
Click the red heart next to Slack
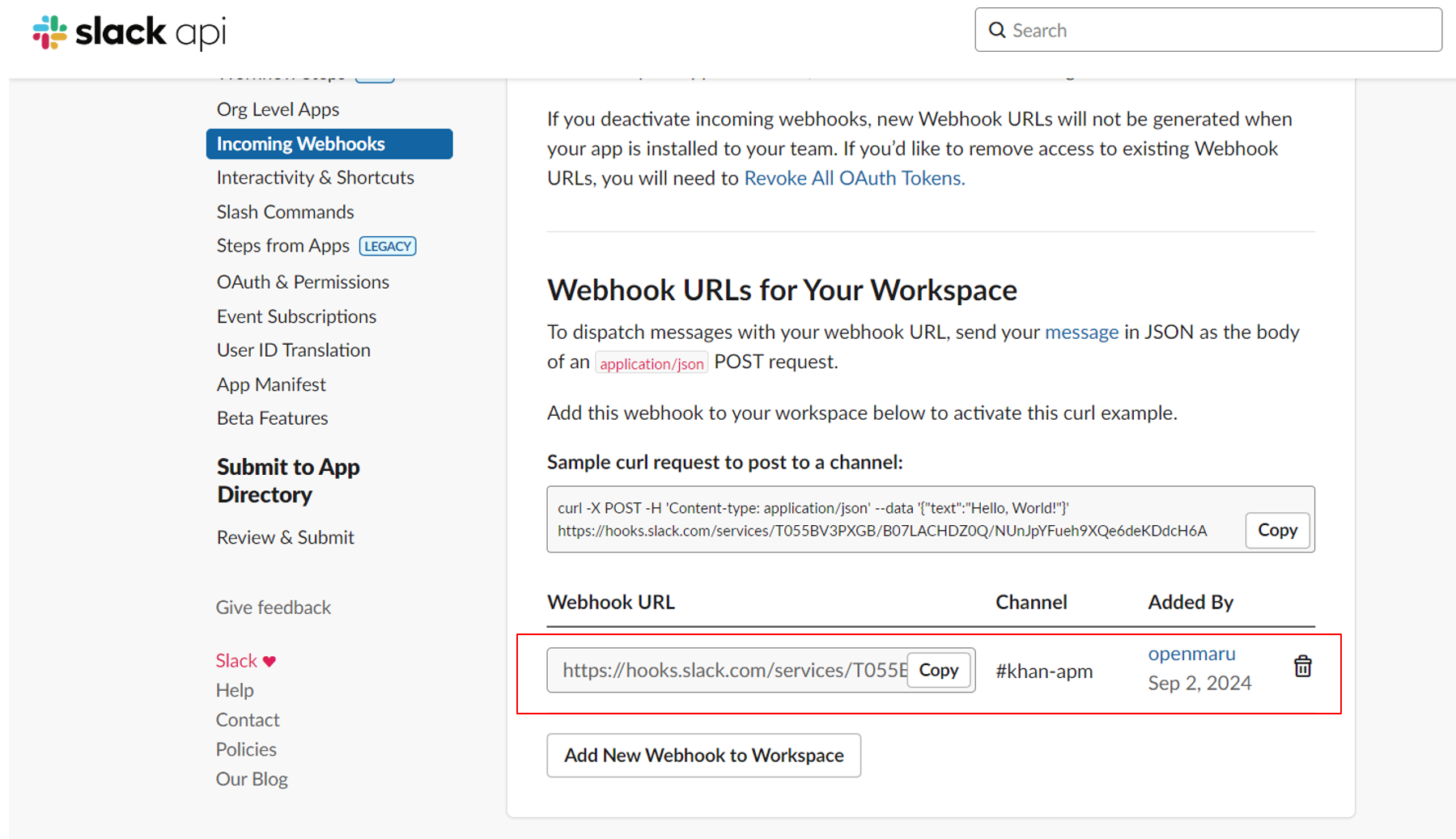tap(270, 661)
